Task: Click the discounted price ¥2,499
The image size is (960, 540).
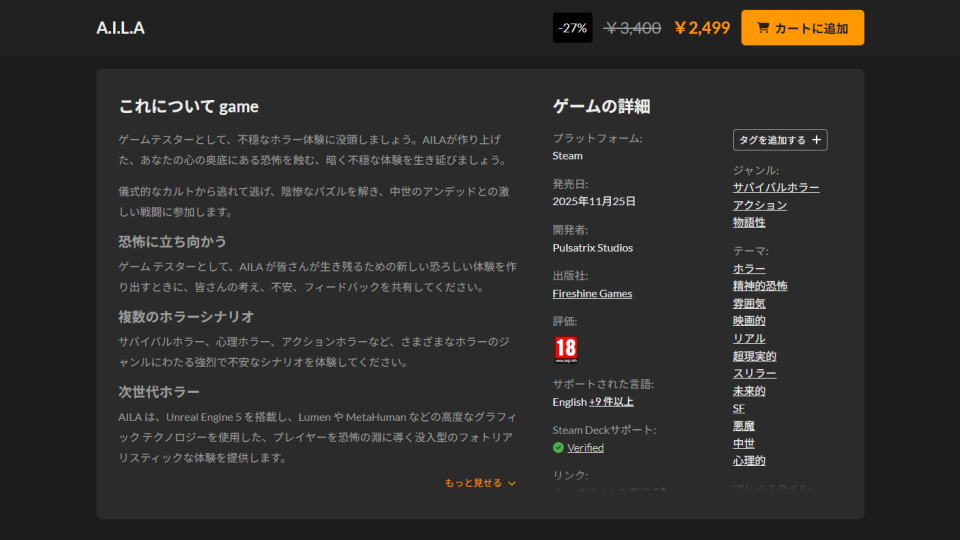Action: [x=702, y=28]
